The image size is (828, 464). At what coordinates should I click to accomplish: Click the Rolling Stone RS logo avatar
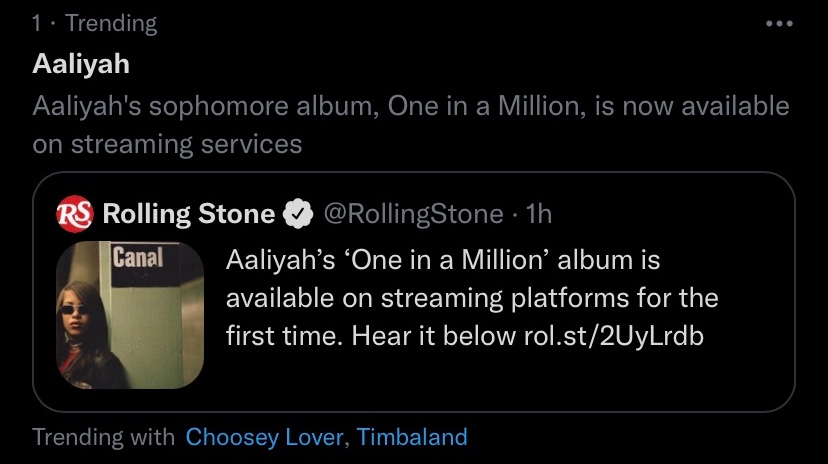[75, 213]
